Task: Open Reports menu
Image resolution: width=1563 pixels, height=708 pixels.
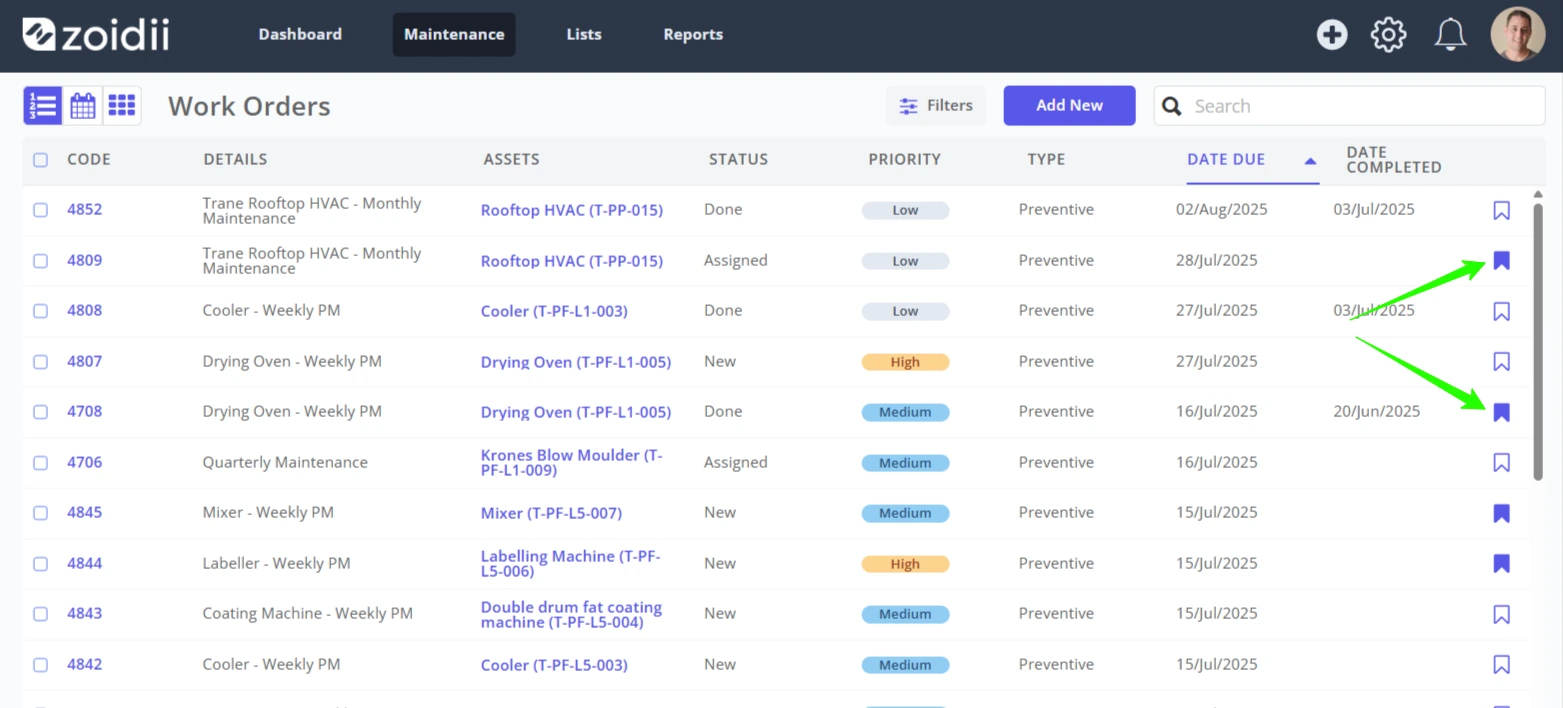Action: tap(693, 34)
